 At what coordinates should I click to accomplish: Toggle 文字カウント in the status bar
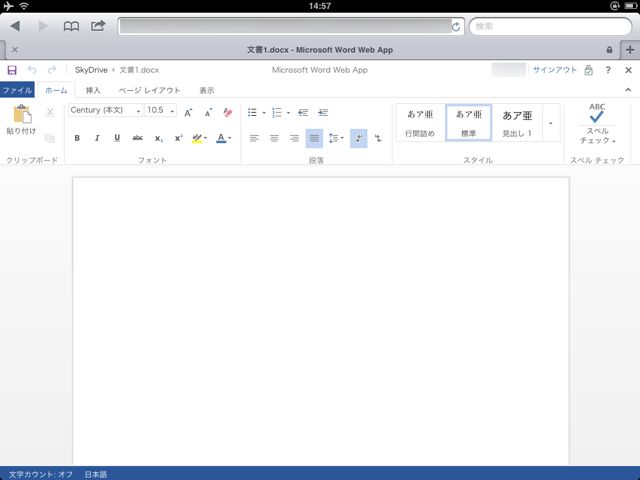coord(40,474)
